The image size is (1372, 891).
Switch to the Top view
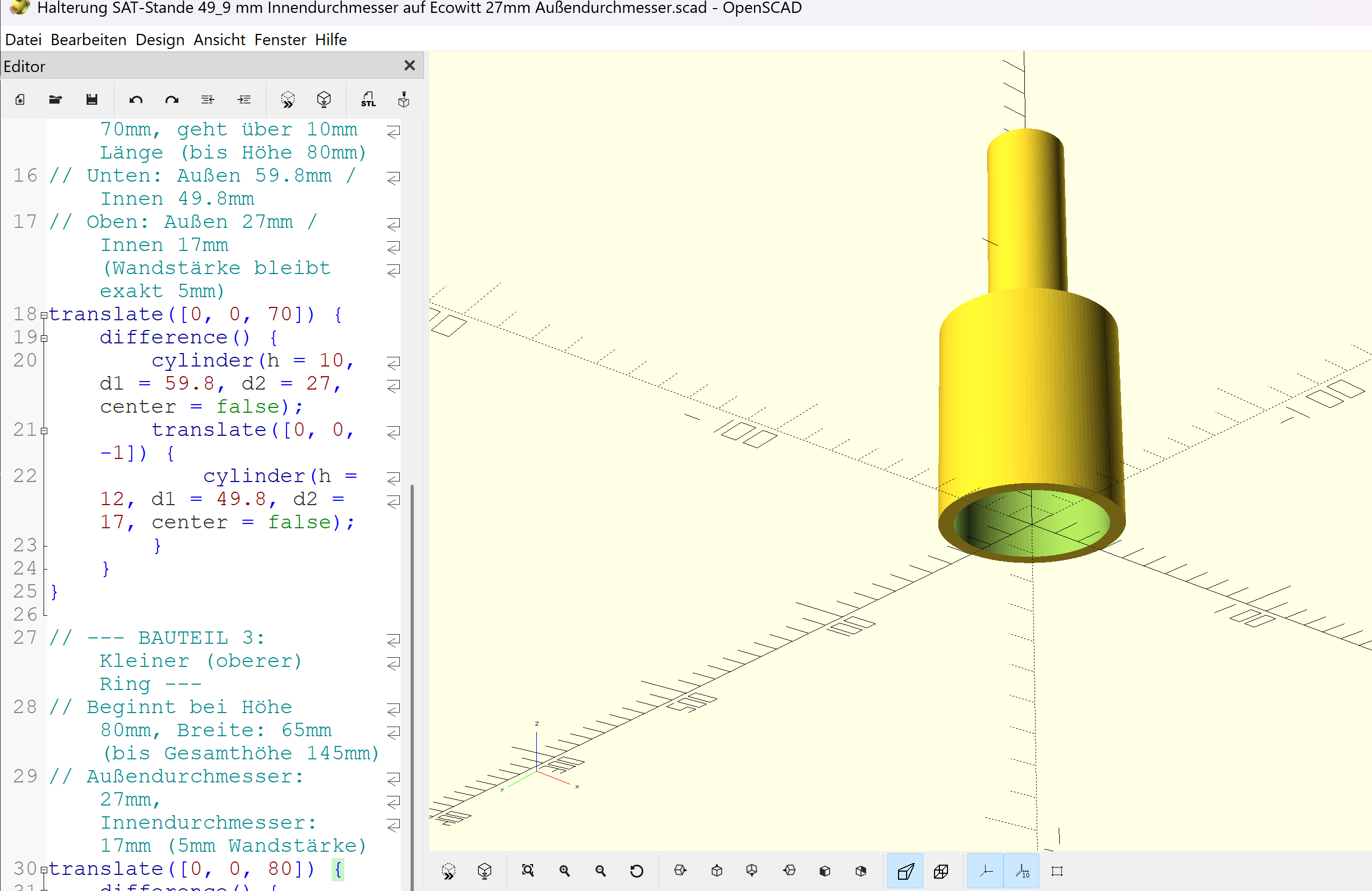tap(716, 871)
